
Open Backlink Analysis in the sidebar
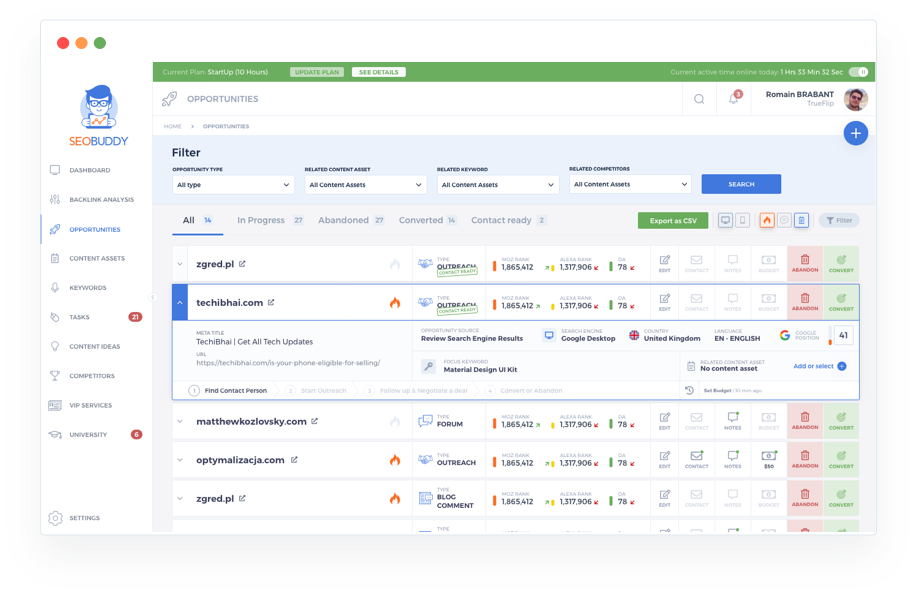pyautogui.click(x=92, y=200)
